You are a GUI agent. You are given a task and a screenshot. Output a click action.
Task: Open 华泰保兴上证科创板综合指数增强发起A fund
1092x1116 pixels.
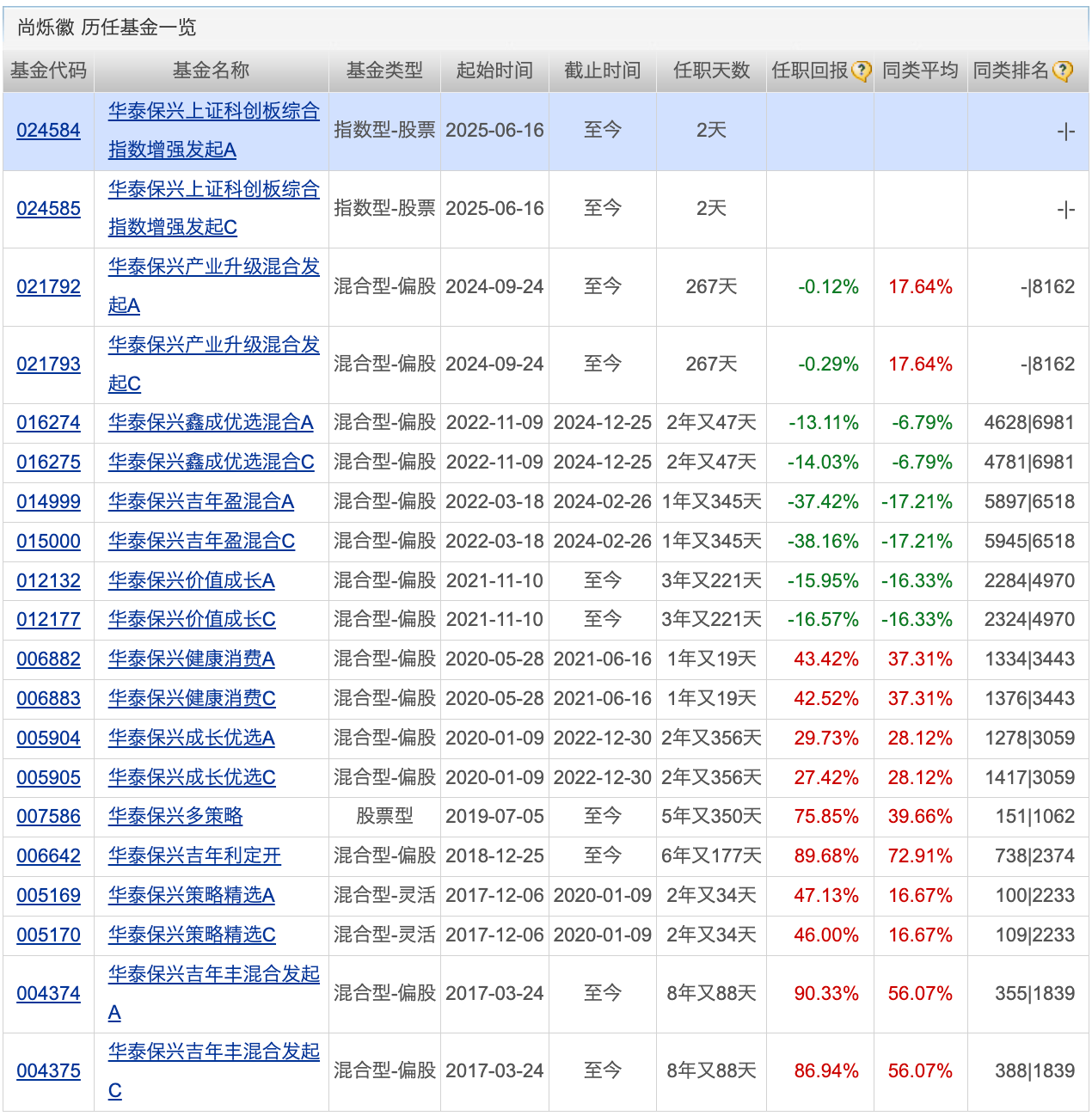pyautogui.click(x=213, y=131)
